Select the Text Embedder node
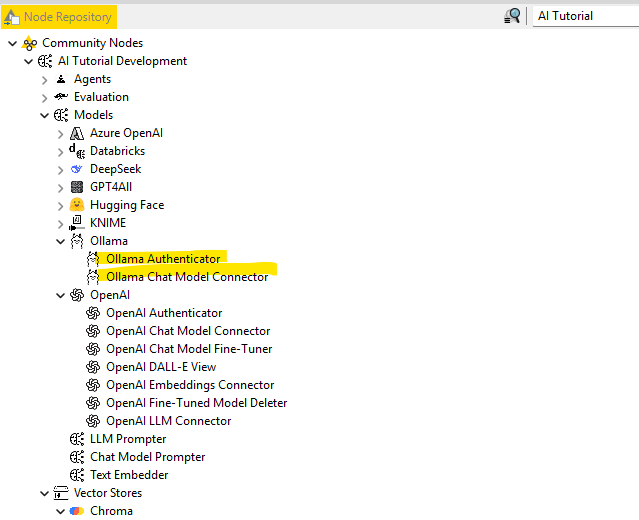Image resolution: width=639 pixels, height=520 pixels. tap(129, 475)
